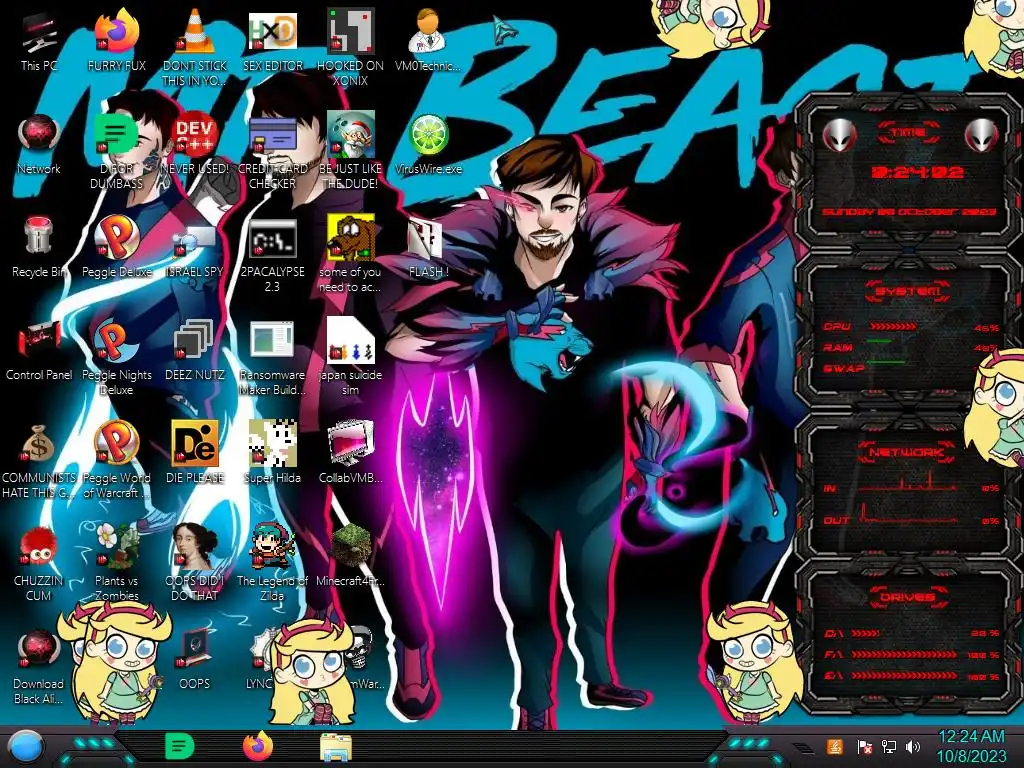Click the C:\ drive usage bar
Viewport: 1024px width, 768px height.
pos(865,633)
